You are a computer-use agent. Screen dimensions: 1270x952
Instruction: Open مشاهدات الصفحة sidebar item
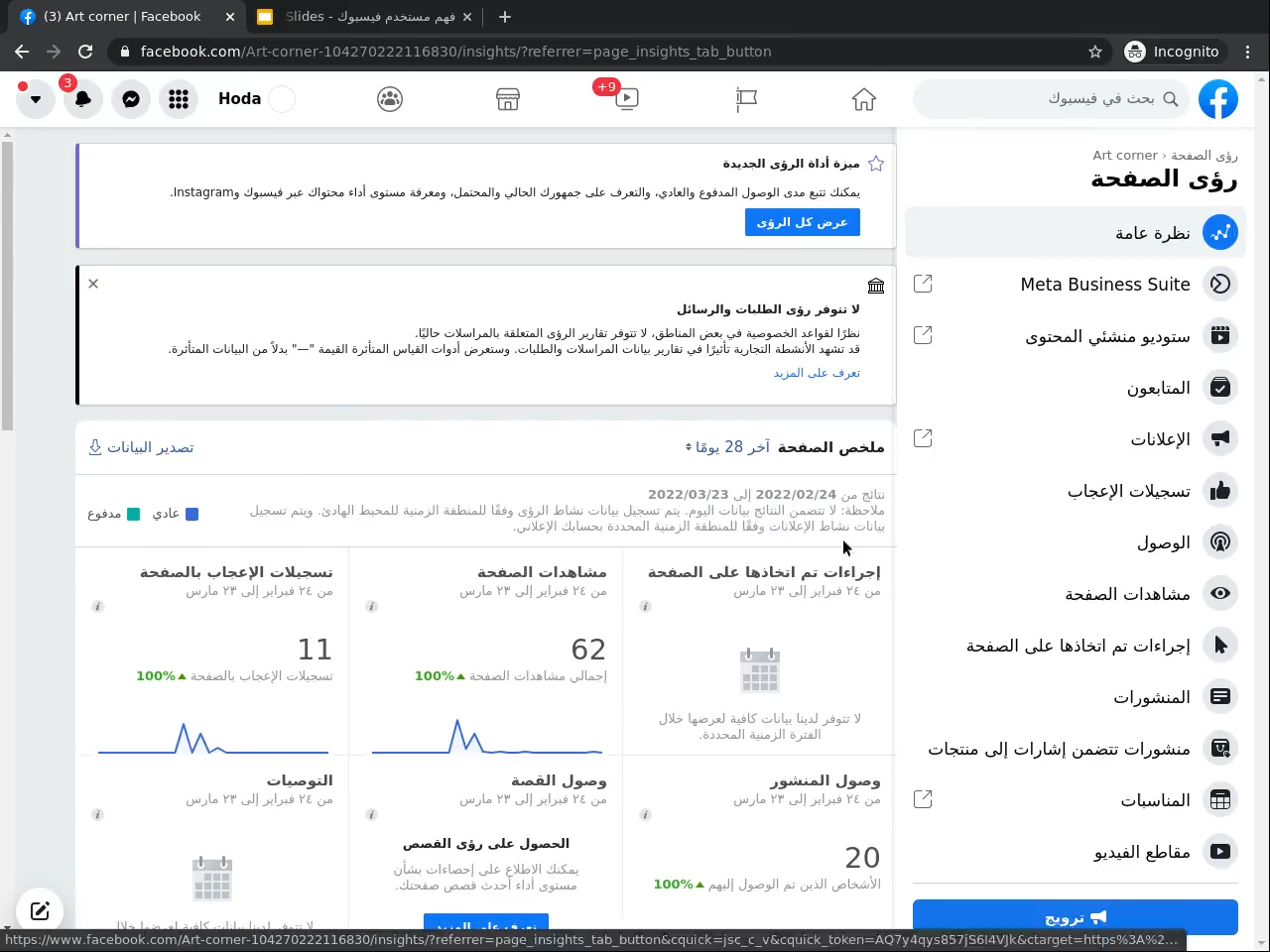click(x=1076, y=594)
